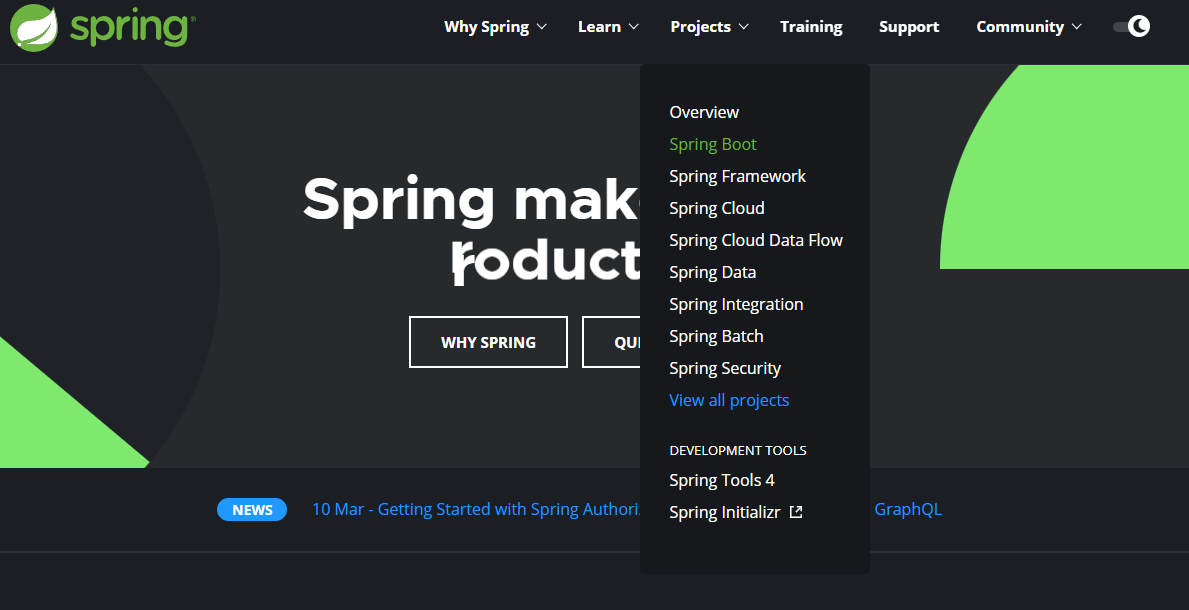Open Spring Tools 4 entry

coord(722,480)
